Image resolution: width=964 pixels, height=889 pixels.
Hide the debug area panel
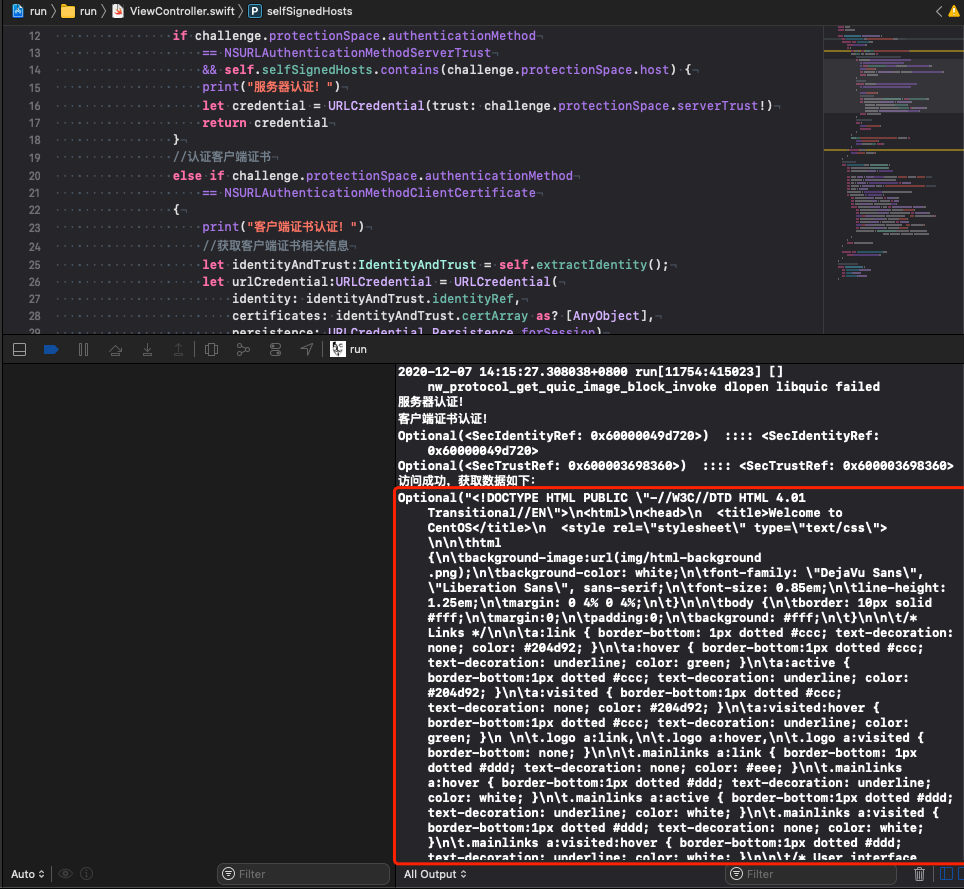pos(19,349)
